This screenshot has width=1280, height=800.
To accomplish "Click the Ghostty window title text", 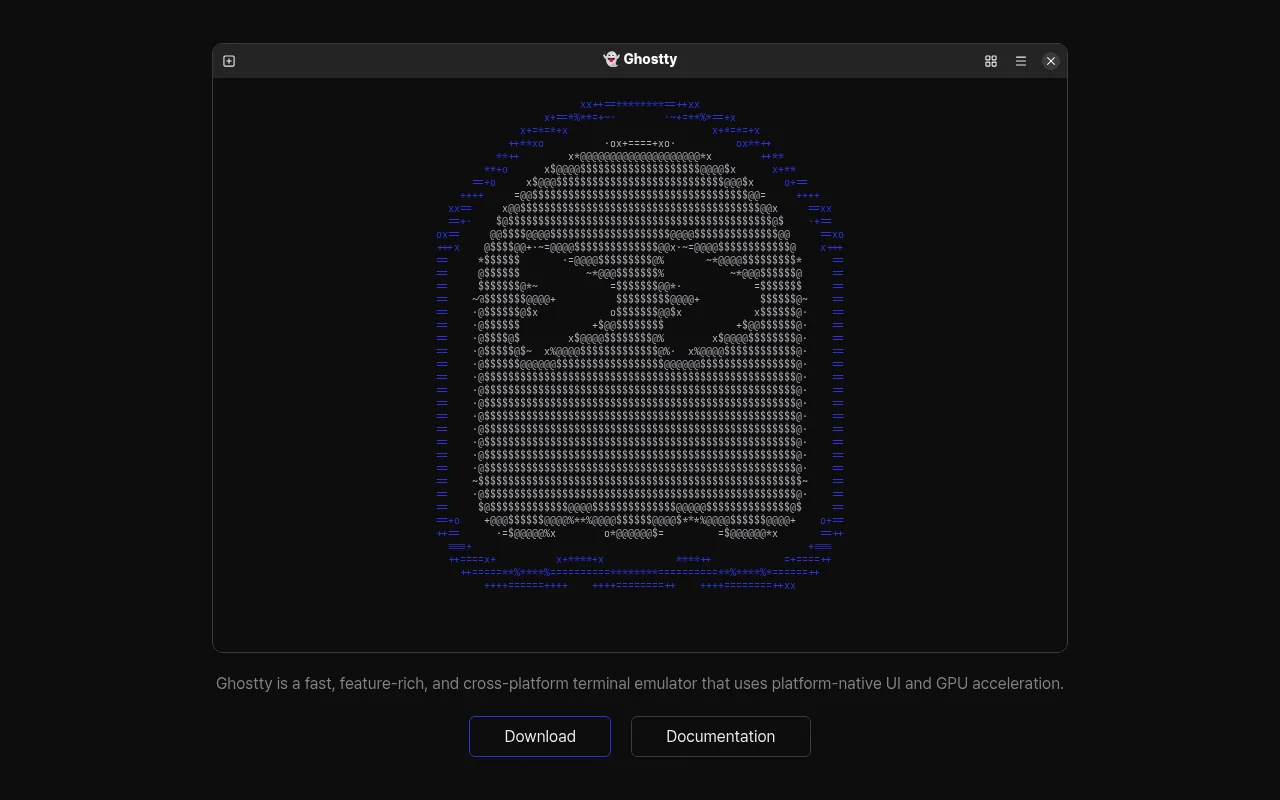I will click(650, 59).
